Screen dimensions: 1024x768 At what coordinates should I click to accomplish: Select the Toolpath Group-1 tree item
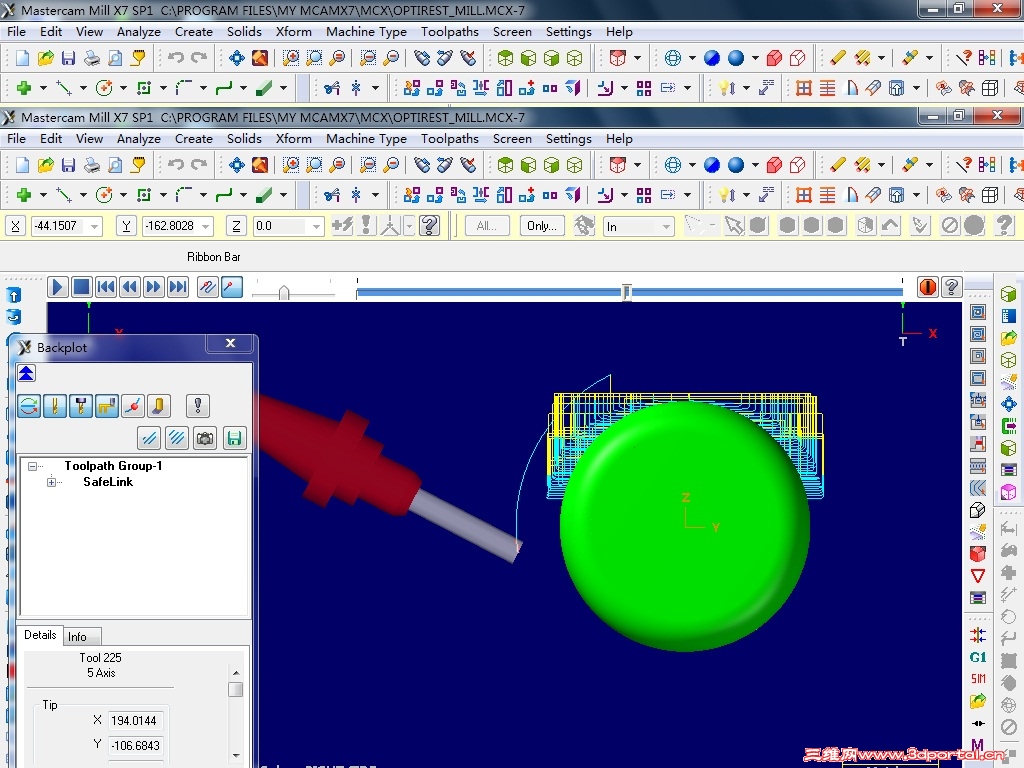(x=113, y=466)
